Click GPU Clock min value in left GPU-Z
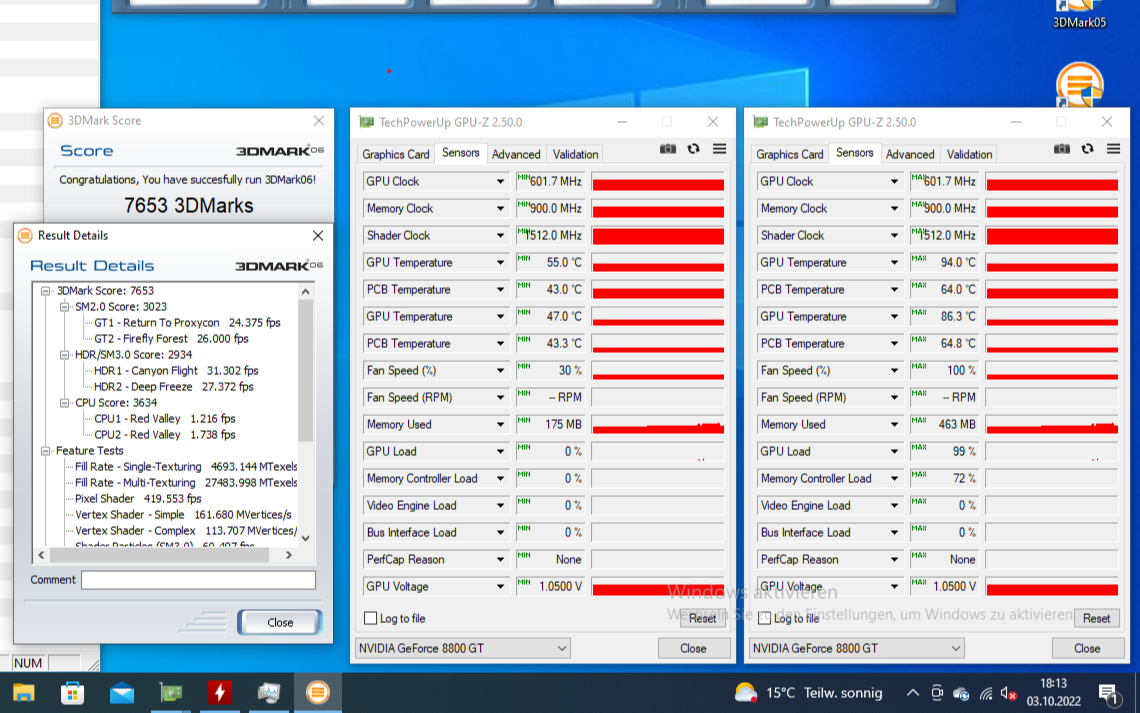Viewport: 1140px width, 713px height. (x=550, y=182)
